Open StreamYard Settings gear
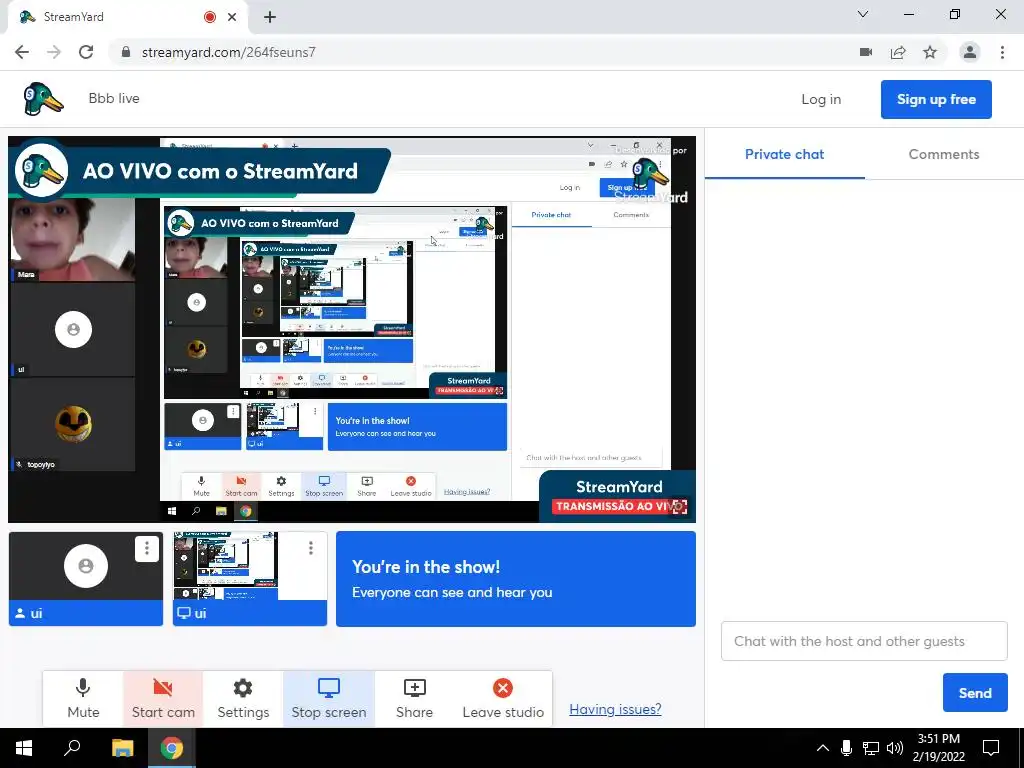 [243, 699]
